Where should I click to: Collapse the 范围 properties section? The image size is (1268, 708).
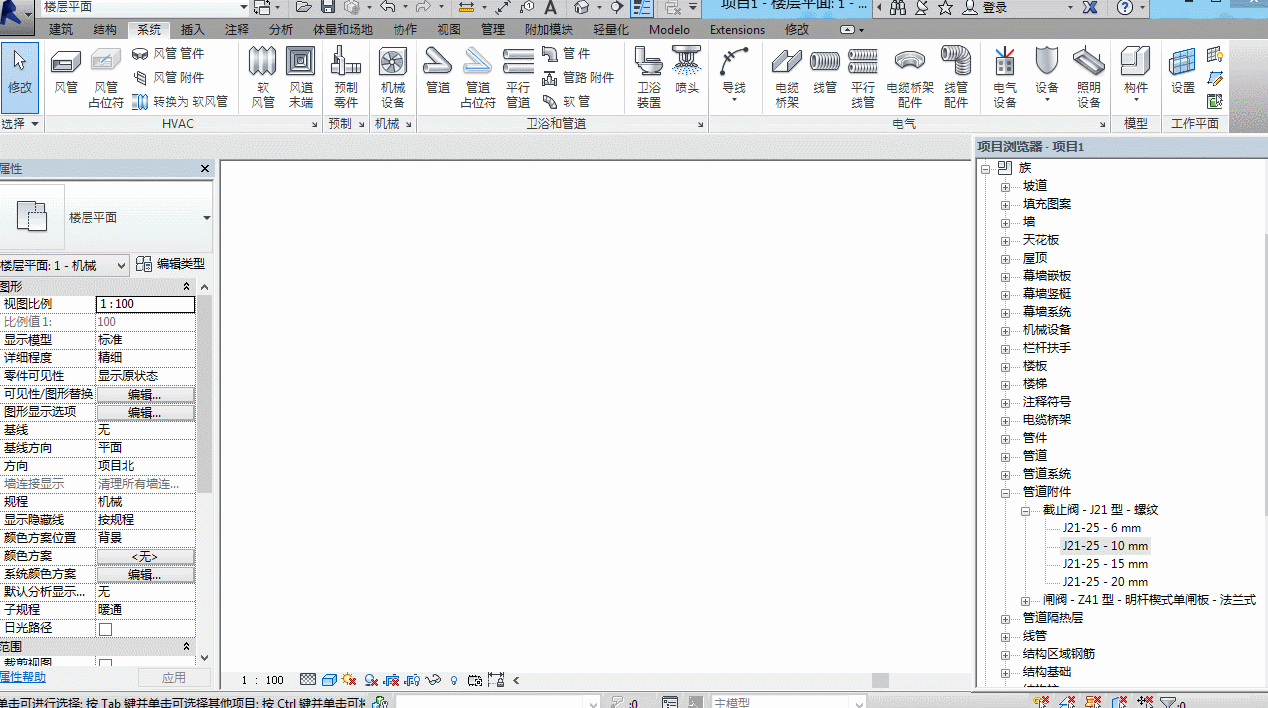coord(187,647)
